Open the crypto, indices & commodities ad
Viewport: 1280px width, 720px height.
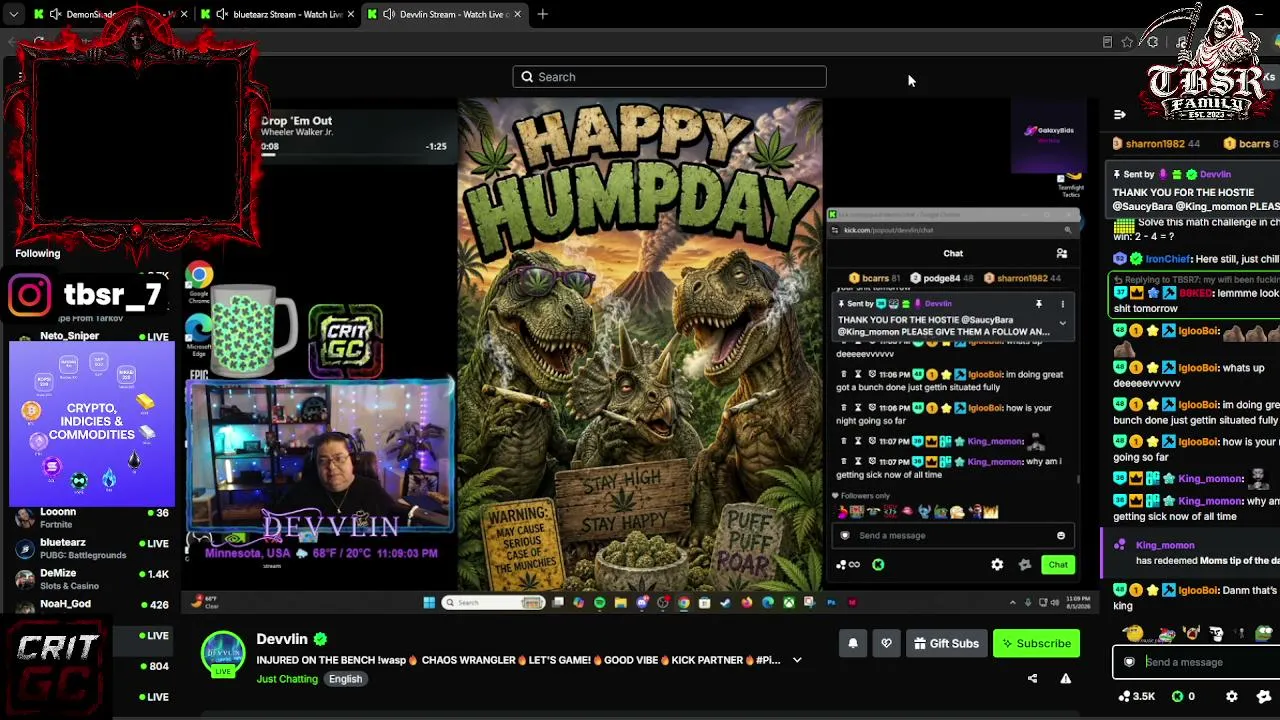click(92, 424)
